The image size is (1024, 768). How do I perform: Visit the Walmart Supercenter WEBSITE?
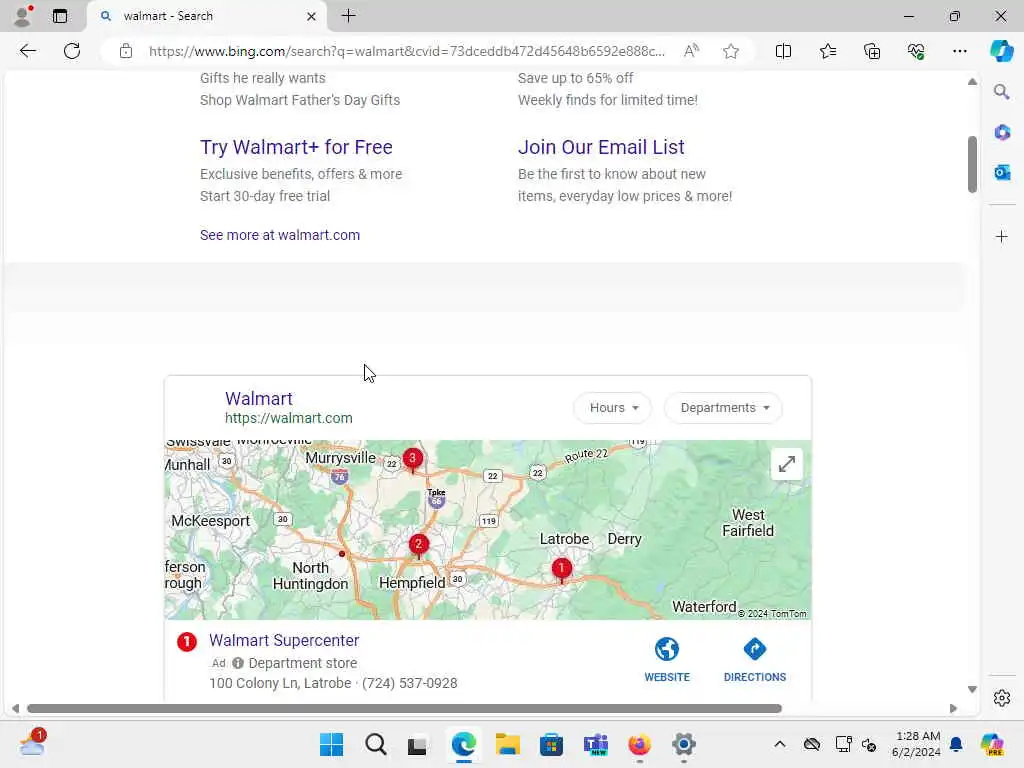click(x=667, y=660)
